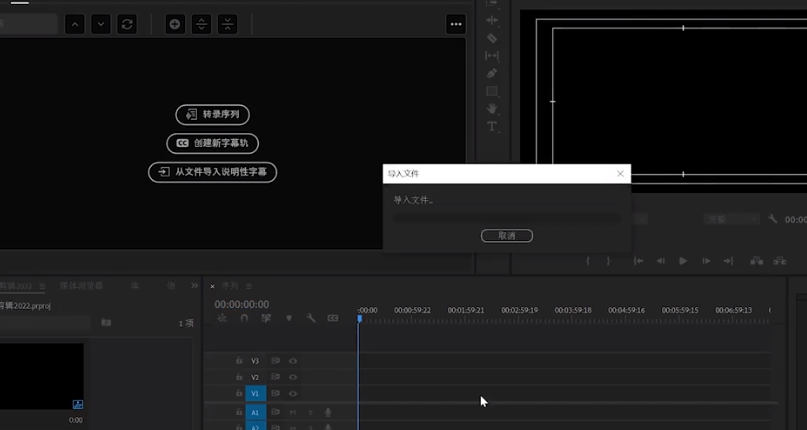The height and width of the screenshot is (430, 807).
Task: Toggle V1 track output eye
Action: tap(293, 394)
